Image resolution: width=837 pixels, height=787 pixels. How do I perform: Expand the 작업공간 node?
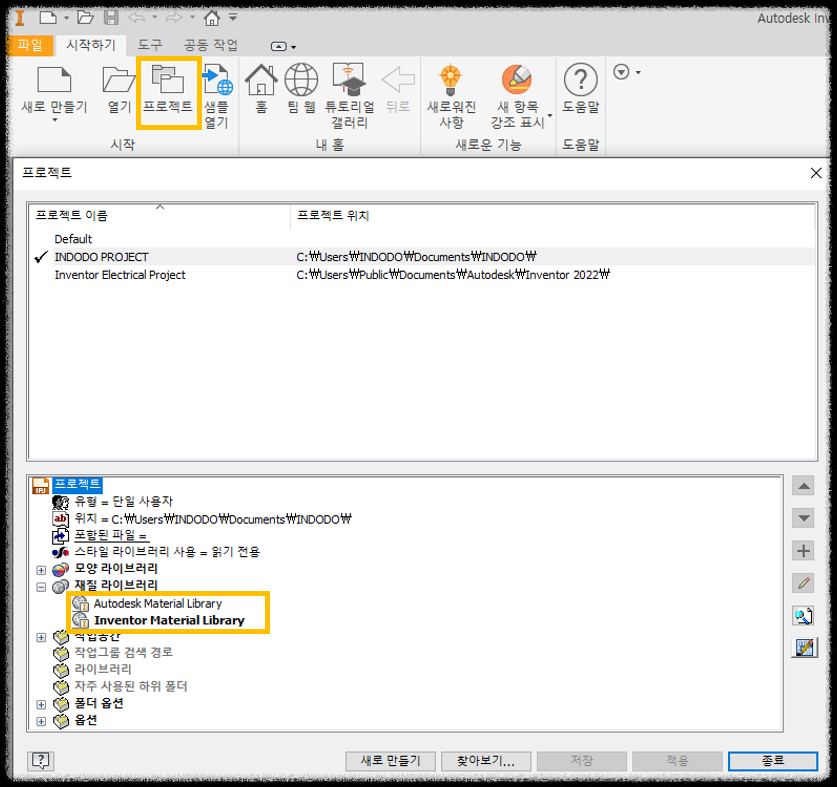pos(41,637)
